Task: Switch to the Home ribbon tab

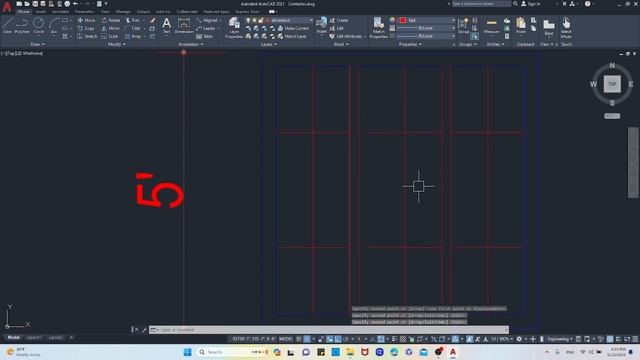Action: [23, 12]
